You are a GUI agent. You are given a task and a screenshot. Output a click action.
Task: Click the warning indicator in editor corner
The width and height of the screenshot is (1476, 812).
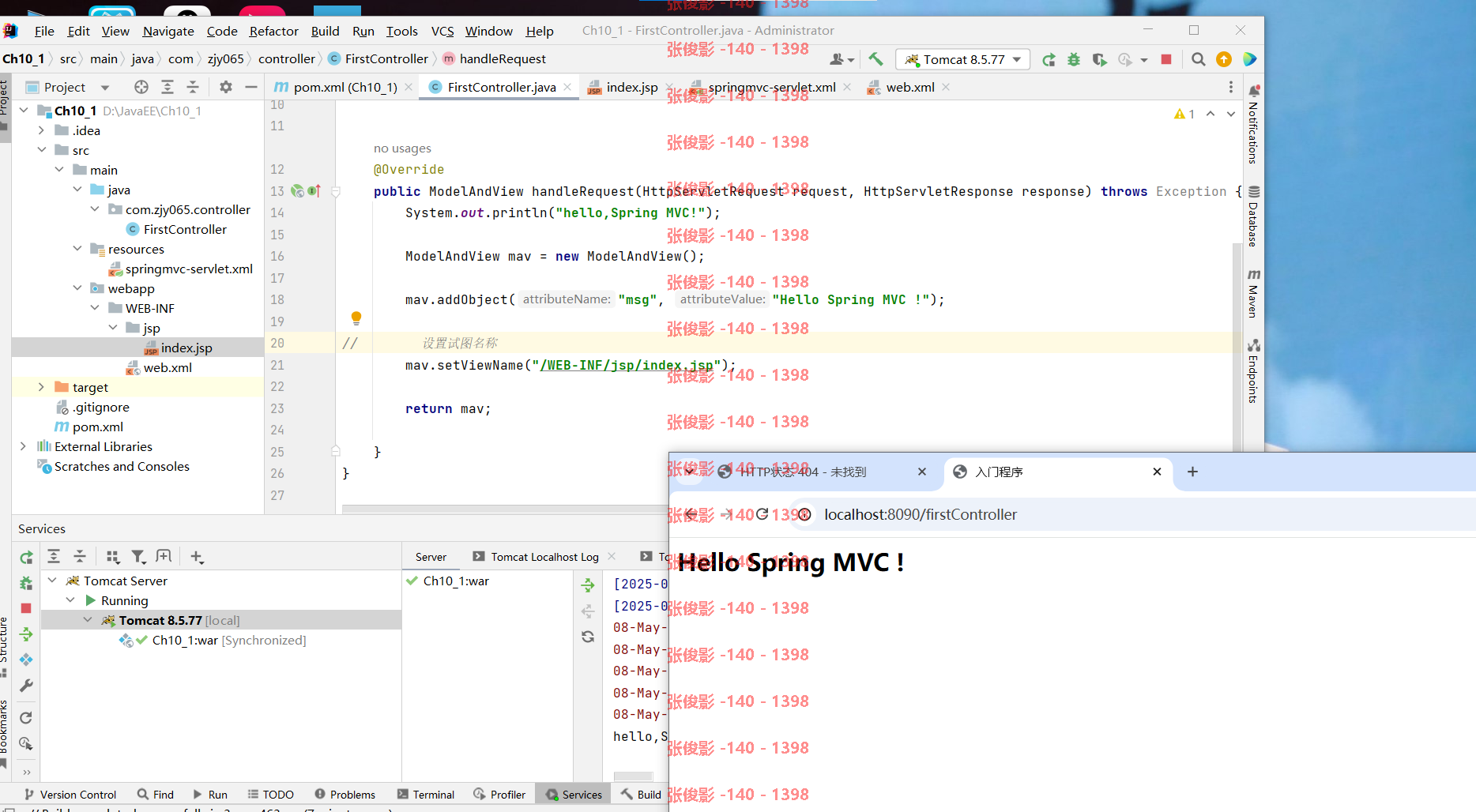pyautogui.click(x=1184, y=114)
